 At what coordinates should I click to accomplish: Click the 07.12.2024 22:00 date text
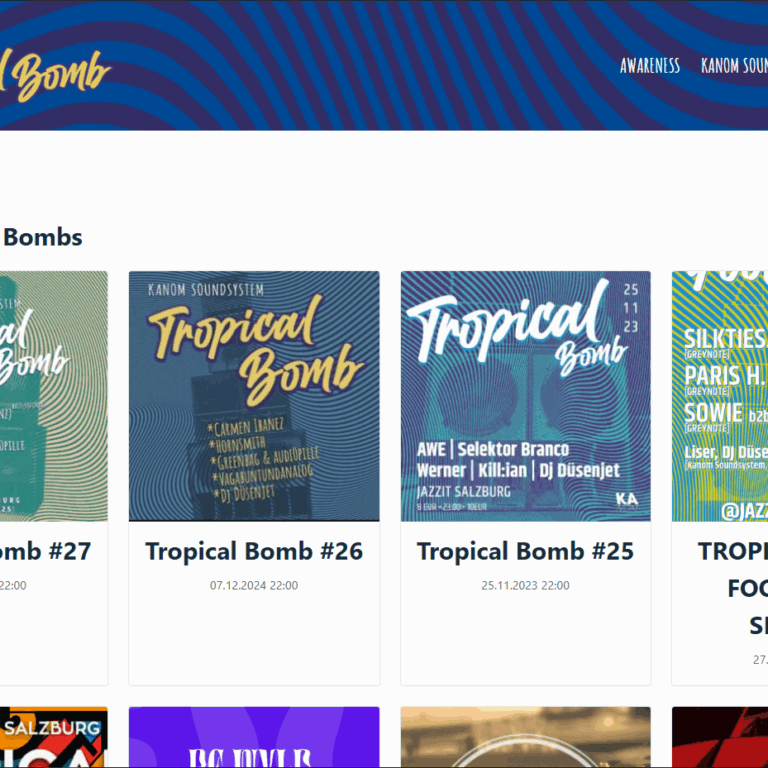click(254, 585)
